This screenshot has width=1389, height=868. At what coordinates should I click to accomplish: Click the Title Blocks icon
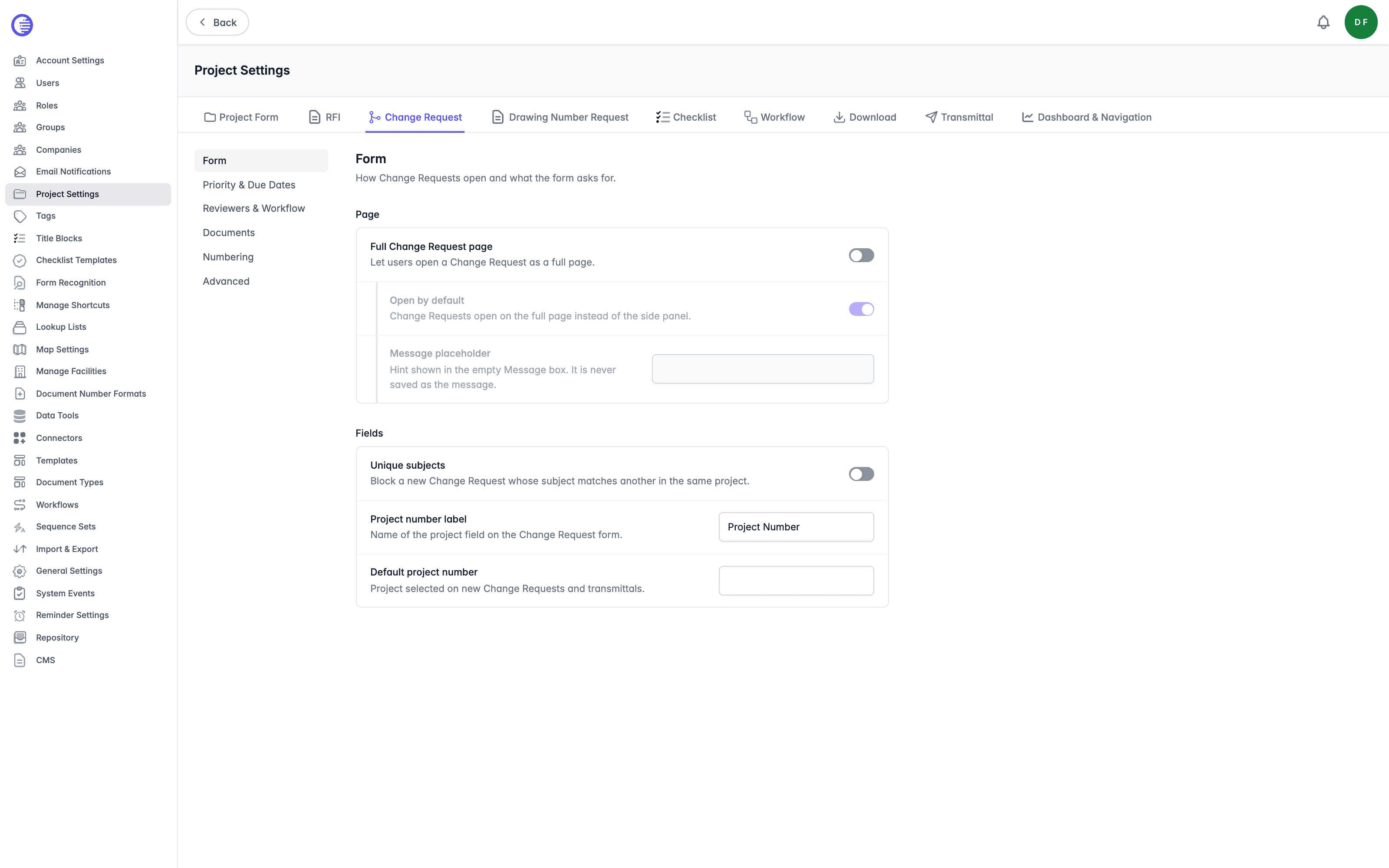(x=20, y=238)
